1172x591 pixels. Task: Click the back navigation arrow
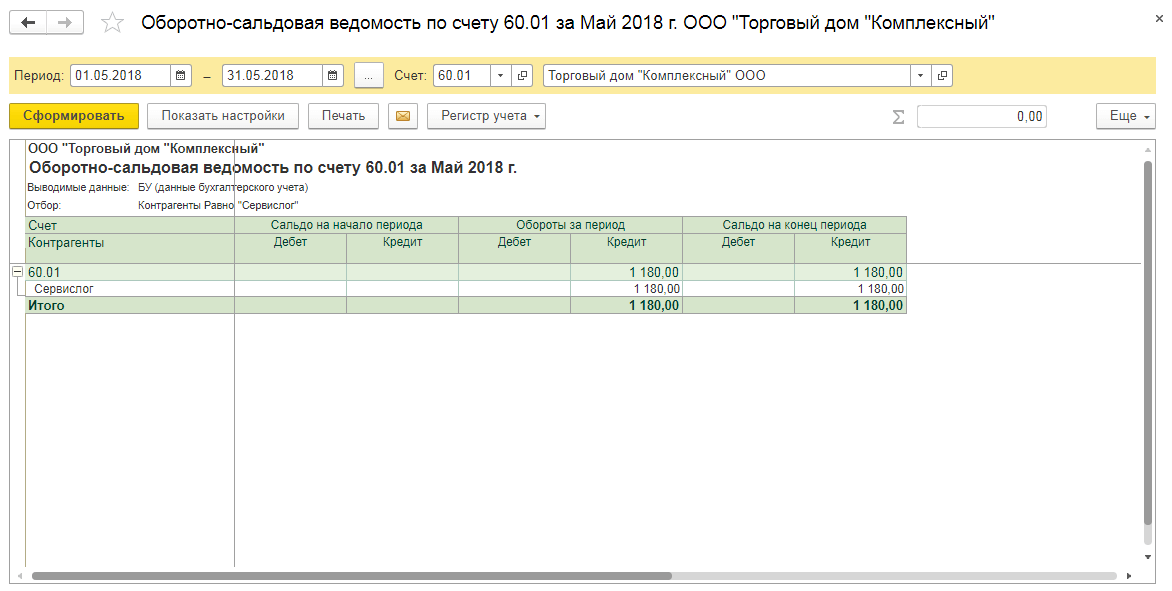click(29, 22)
